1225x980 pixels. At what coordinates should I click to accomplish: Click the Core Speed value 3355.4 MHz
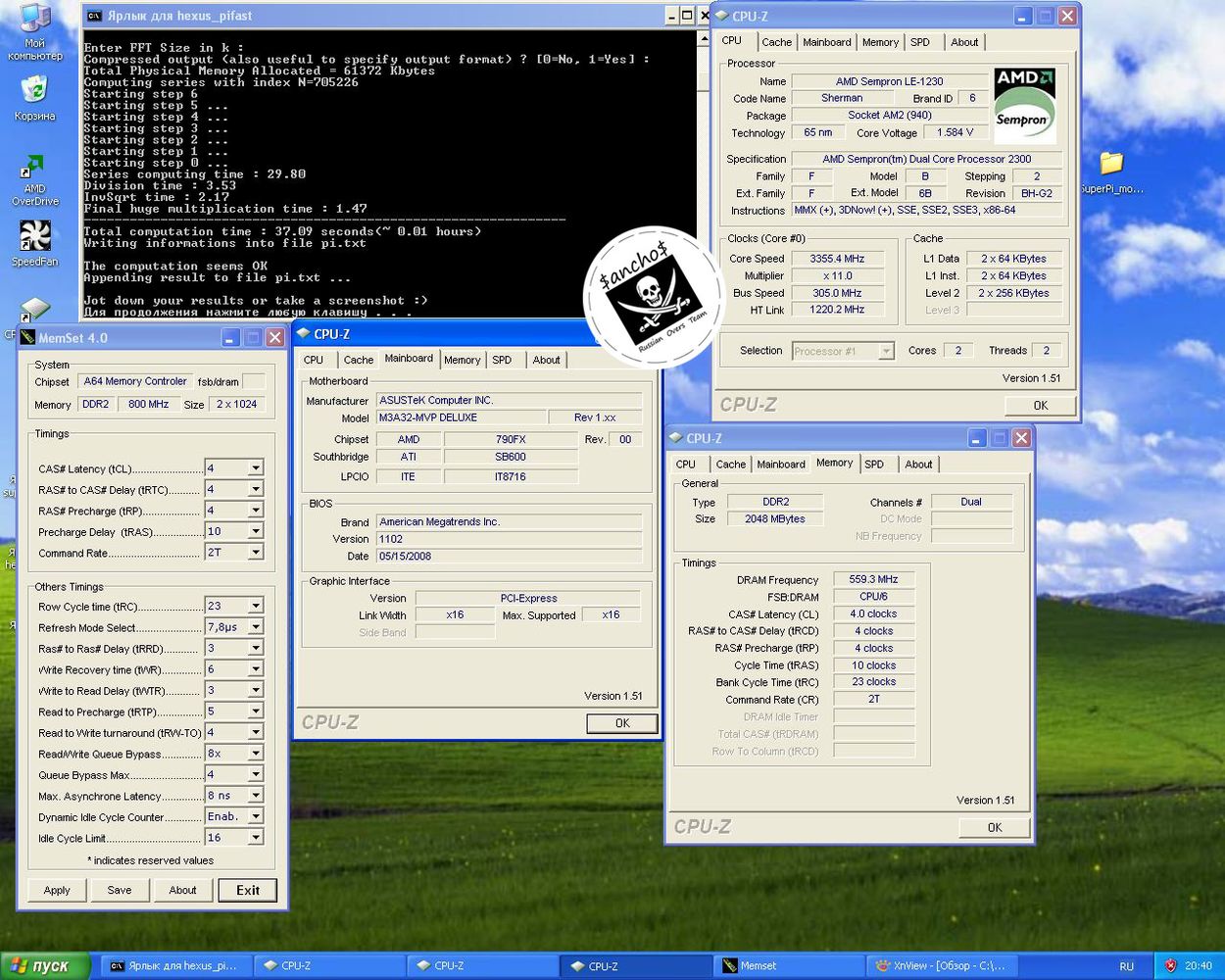[837, 259]
